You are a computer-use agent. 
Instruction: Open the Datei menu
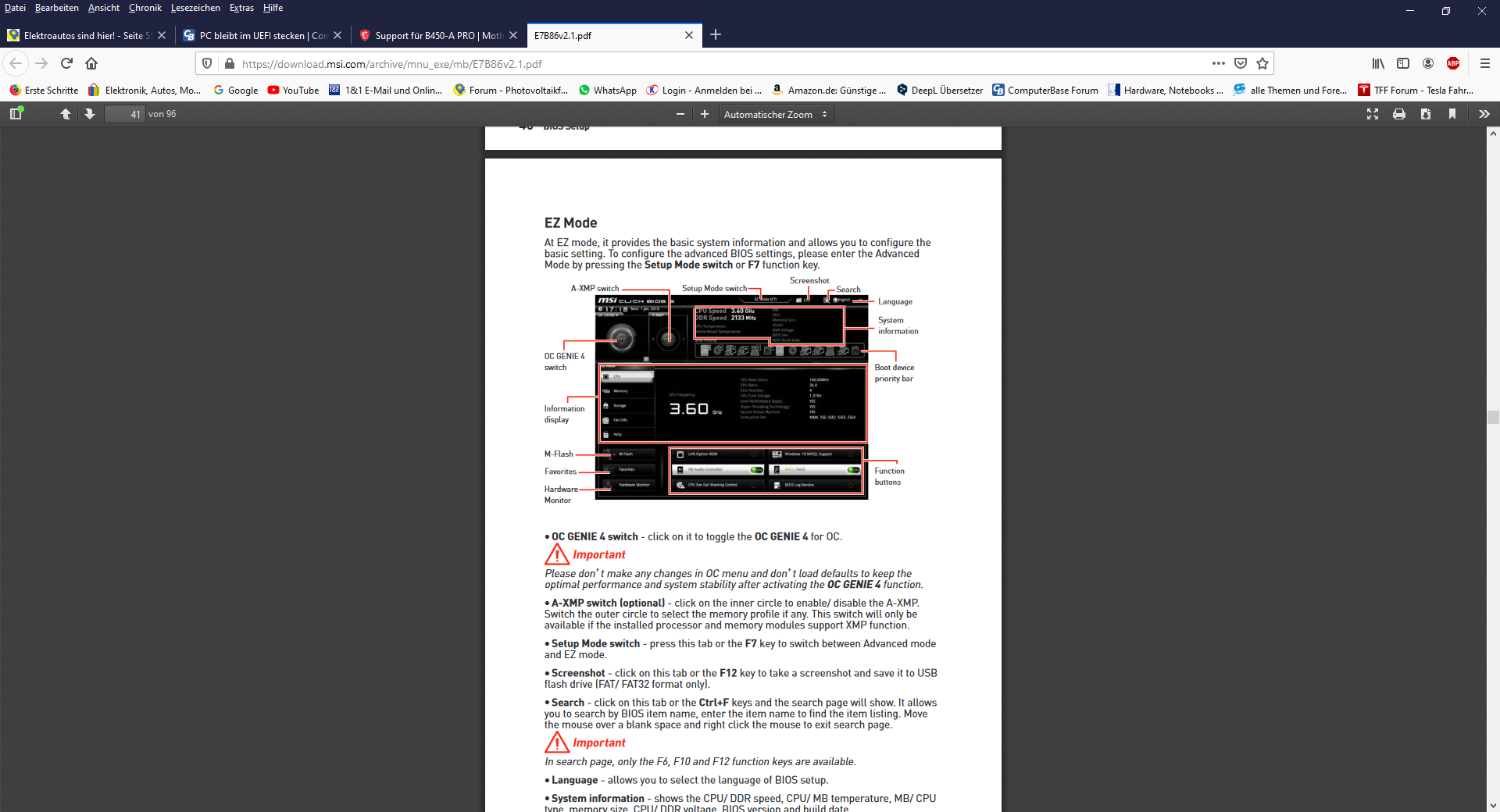coord(15,8)
